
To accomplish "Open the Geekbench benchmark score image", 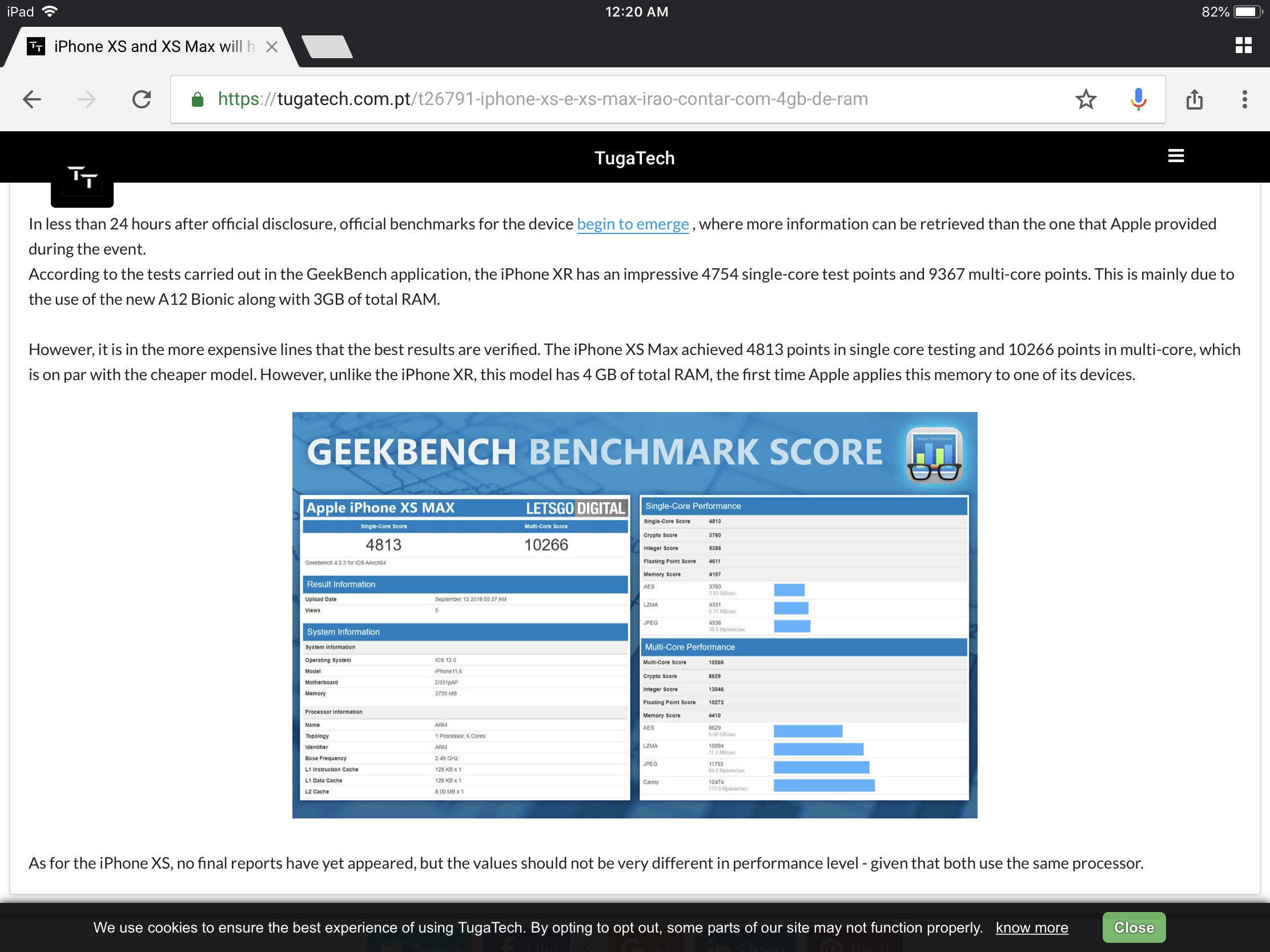I will click(x=634, y=615).
